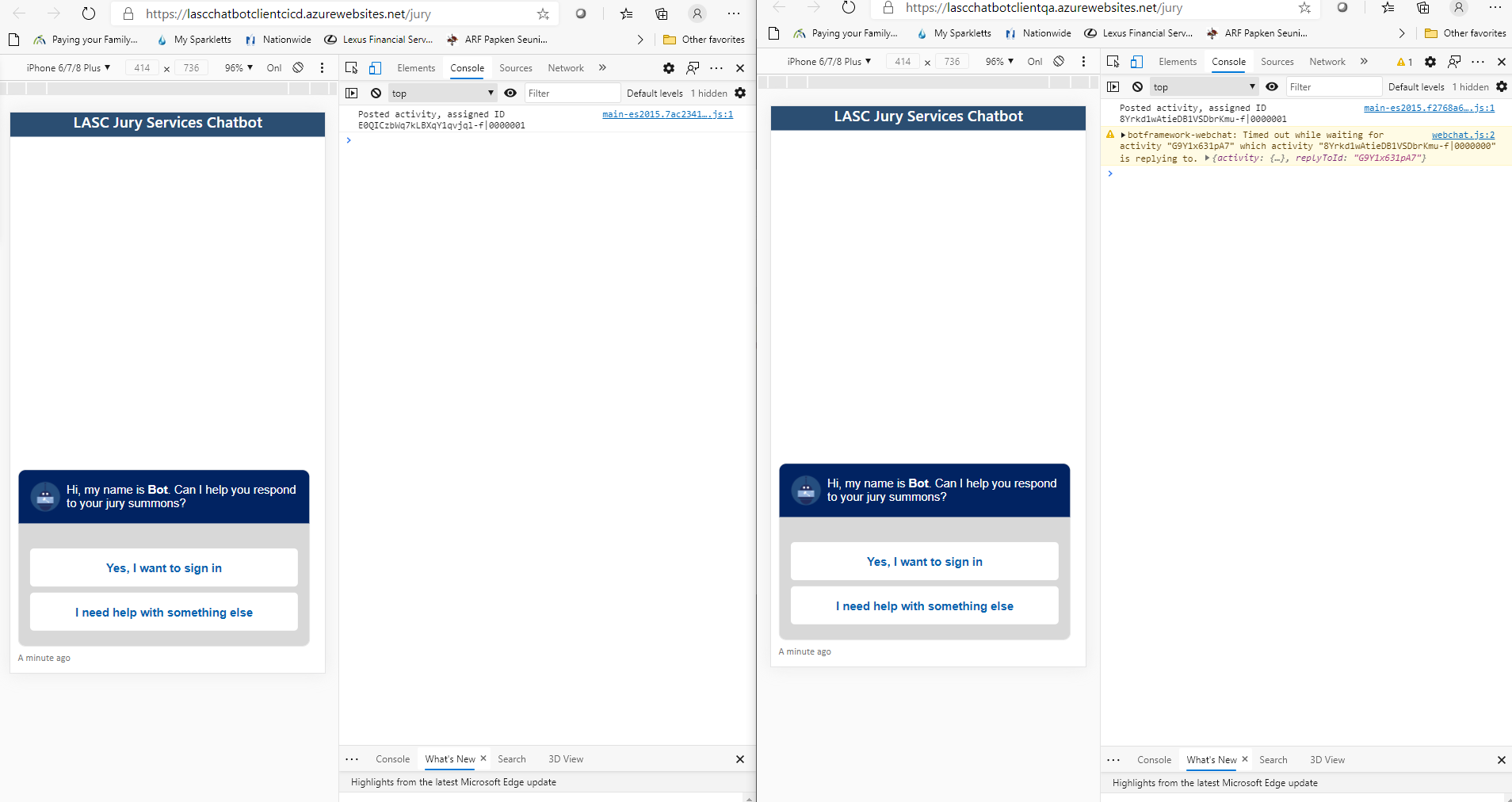
Task: Reload the jury chatbot page
Action: [x=89, y=13]
